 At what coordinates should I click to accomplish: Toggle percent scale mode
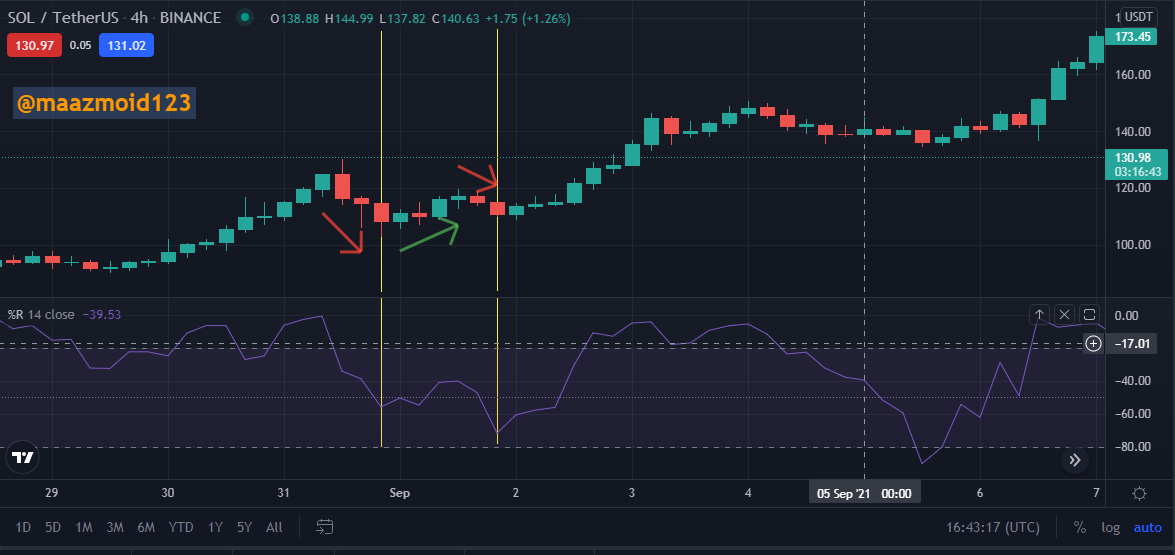pos(1080,527)
